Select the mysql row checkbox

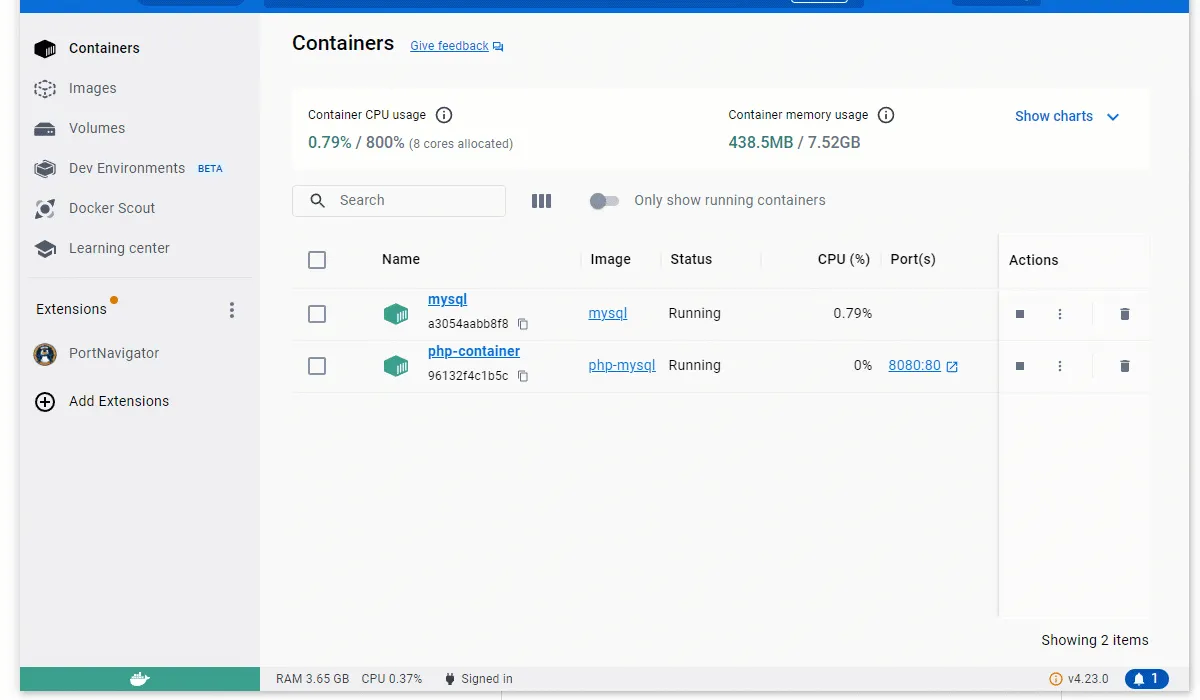click(x=317, y=314)
